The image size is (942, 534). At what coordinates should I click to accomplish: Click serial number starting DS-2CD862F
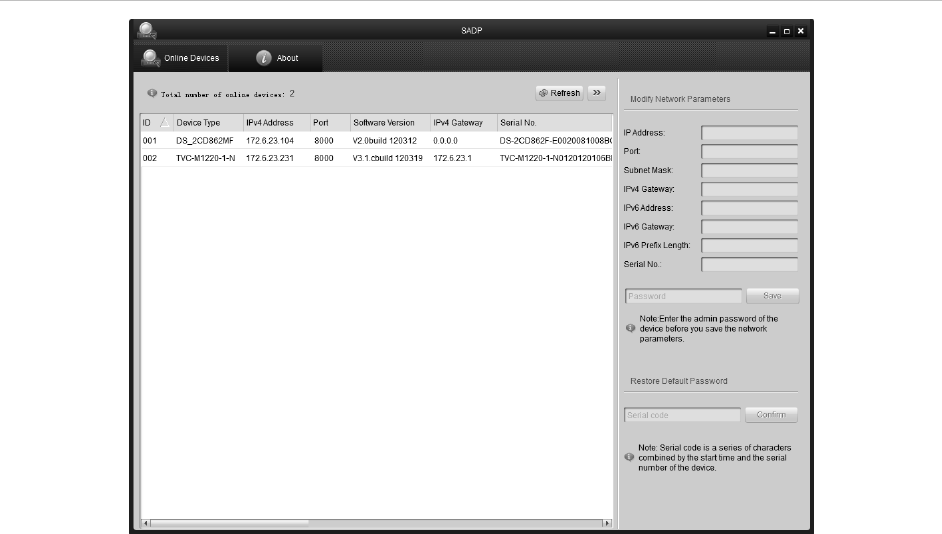556,141
